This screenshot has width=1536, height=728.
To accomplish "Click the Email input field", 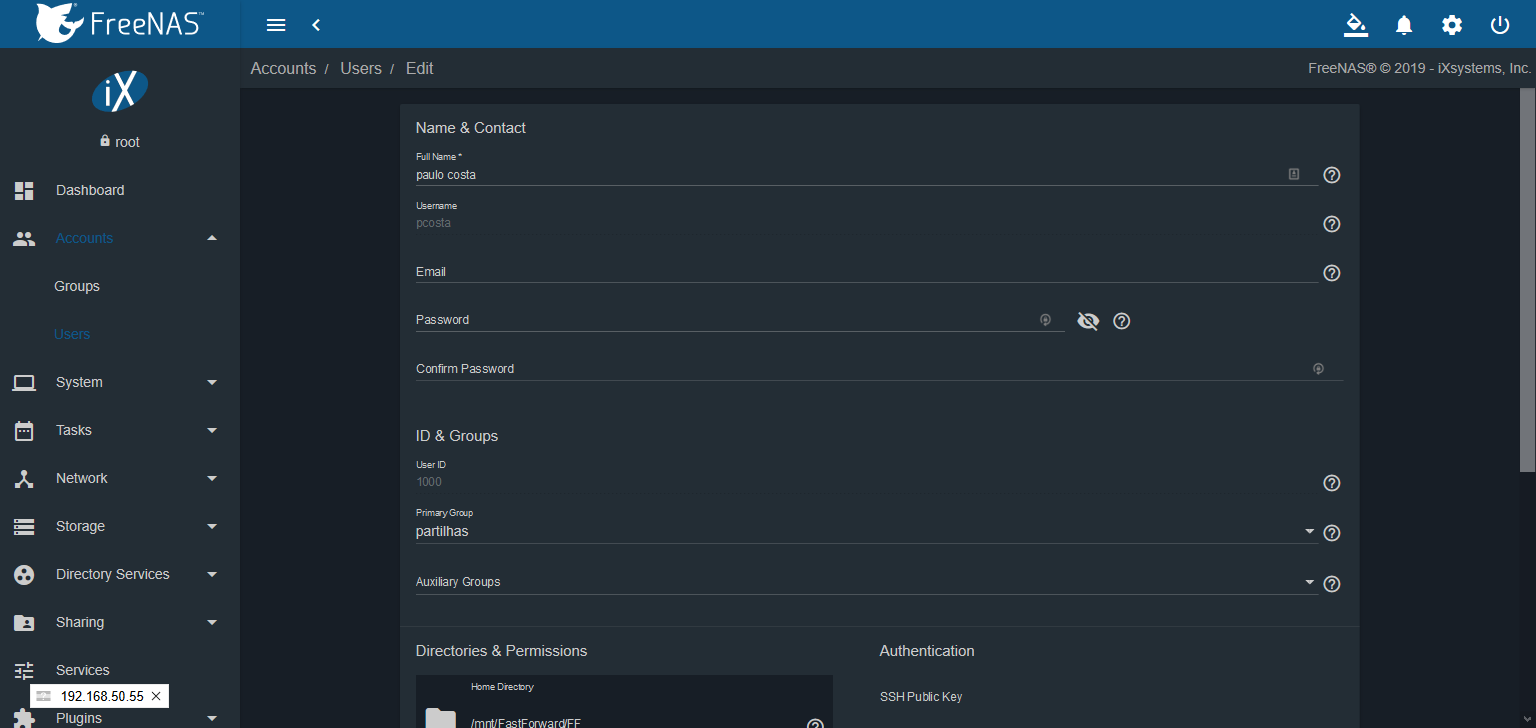I will [866, 272].
